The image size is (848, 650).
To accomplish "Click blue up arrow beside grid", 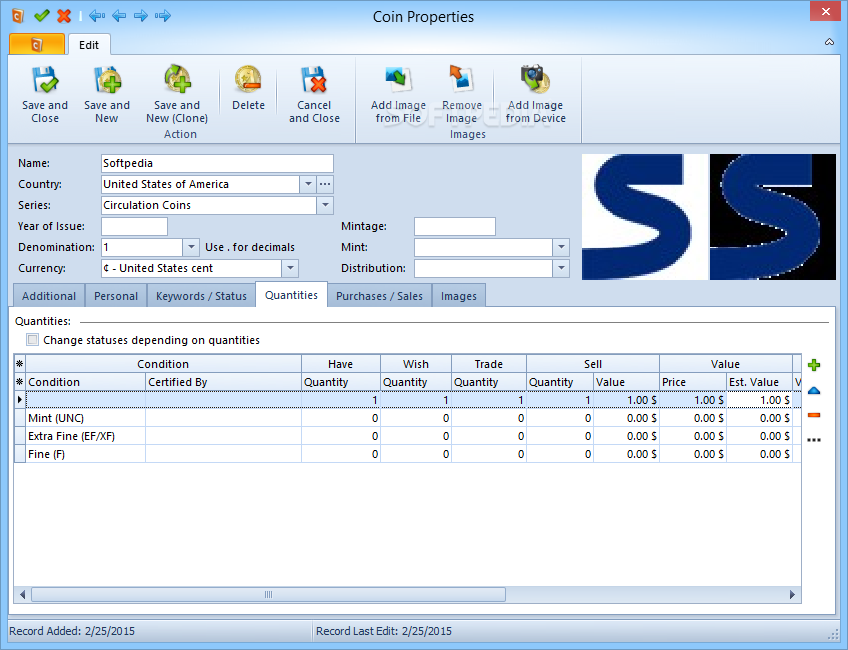I will point(814,390).
